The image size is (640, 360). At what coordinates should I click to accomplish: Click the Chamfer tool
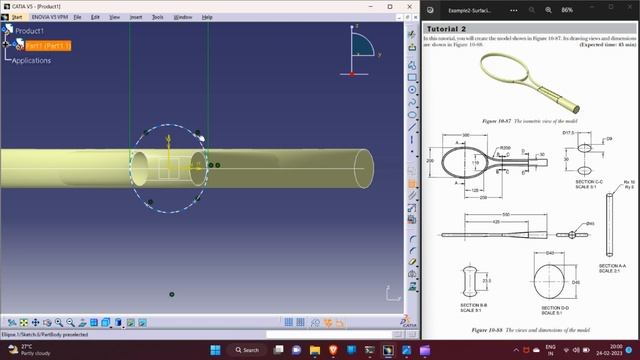tap(412, 251)
